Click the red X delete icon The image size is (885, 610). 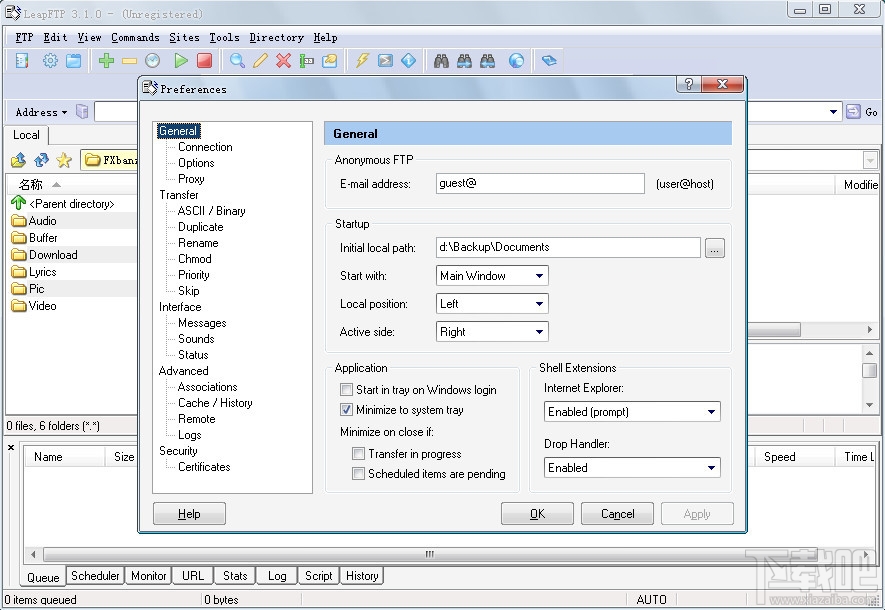point(283,60)
